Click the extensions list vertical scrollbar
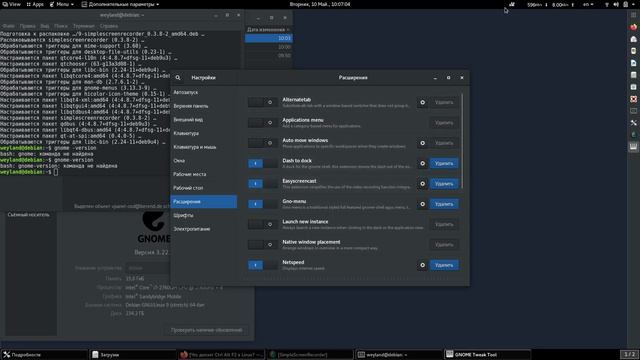640x360 pixels. 462,141
